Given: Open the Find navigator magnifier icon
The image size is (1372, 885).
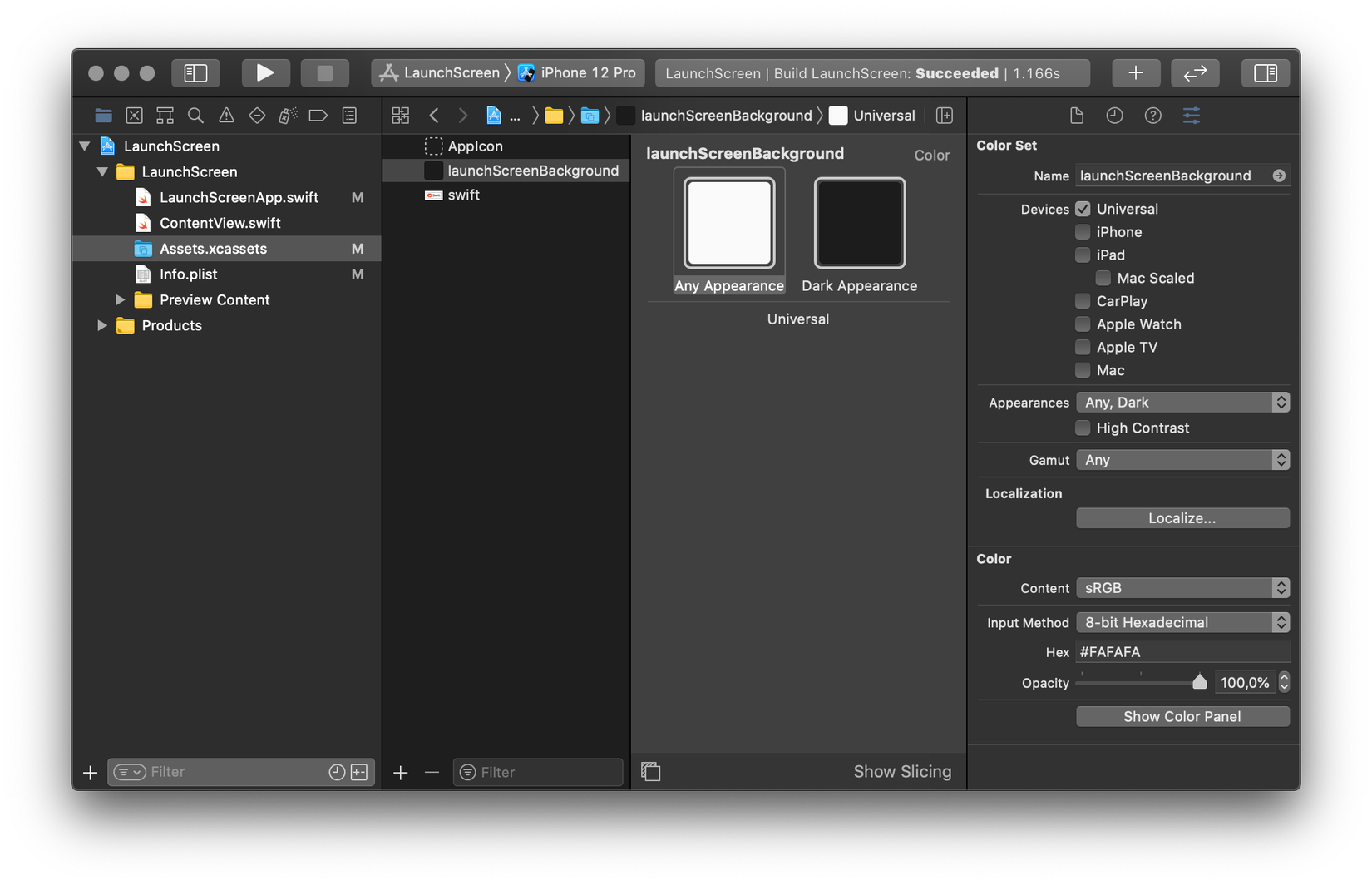Looking at the screenshot, I should pyautogui.click(x=195, y=116).
